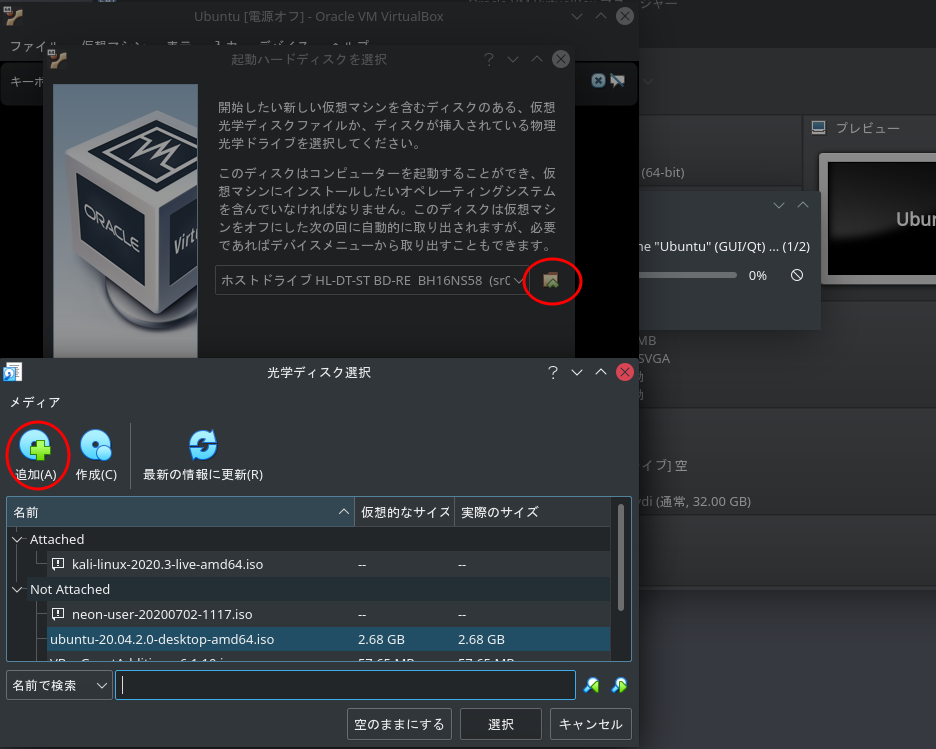Open 名前で検索 search type dropdown
Screen dimensions: 936x749
pyautogui.click(x=59, y=685)
